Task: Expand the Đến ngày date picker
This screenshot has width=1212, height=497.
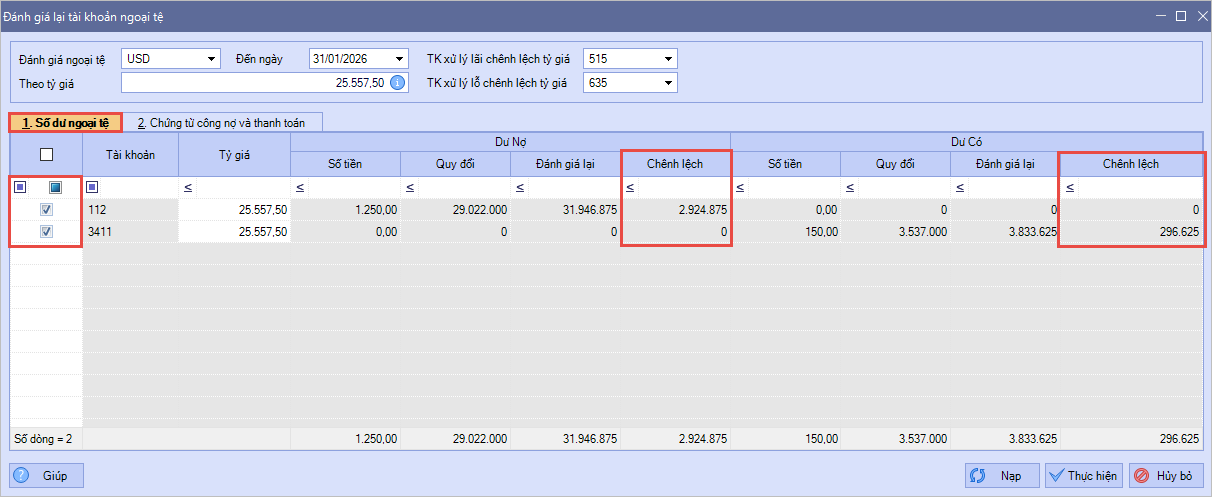Action: click(400, 59)
